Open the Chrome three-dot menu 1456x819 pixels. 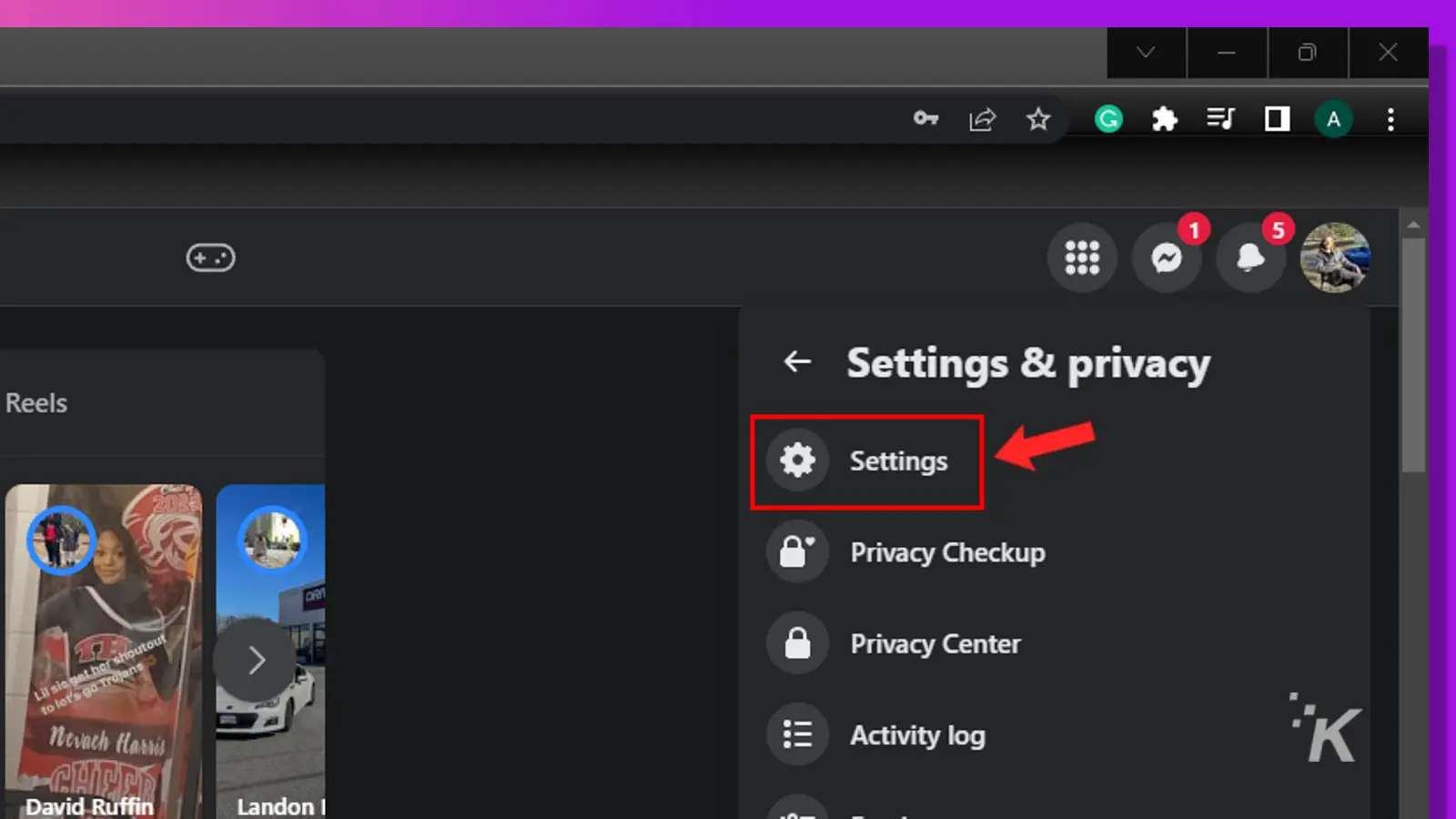pos(1390,119)
